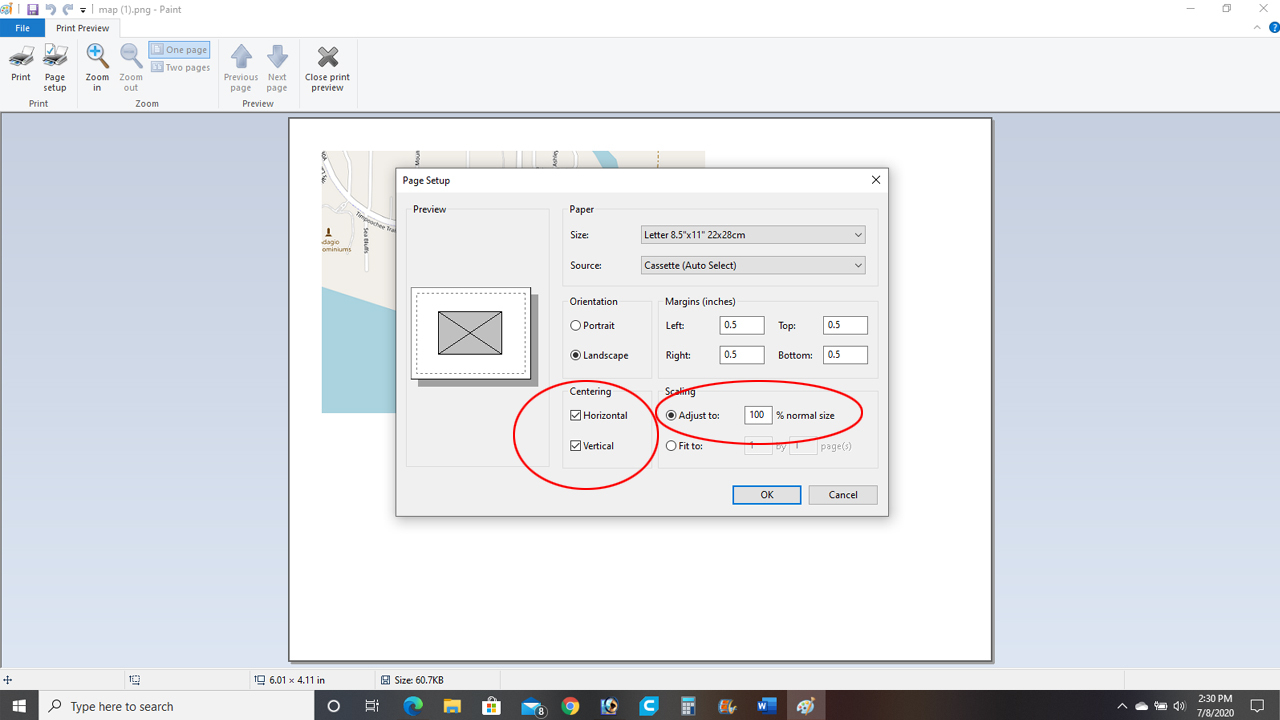The height and width of the screenshot is (720, 1280).
Task: Select Portrait orientation
Action: point(593,326)
